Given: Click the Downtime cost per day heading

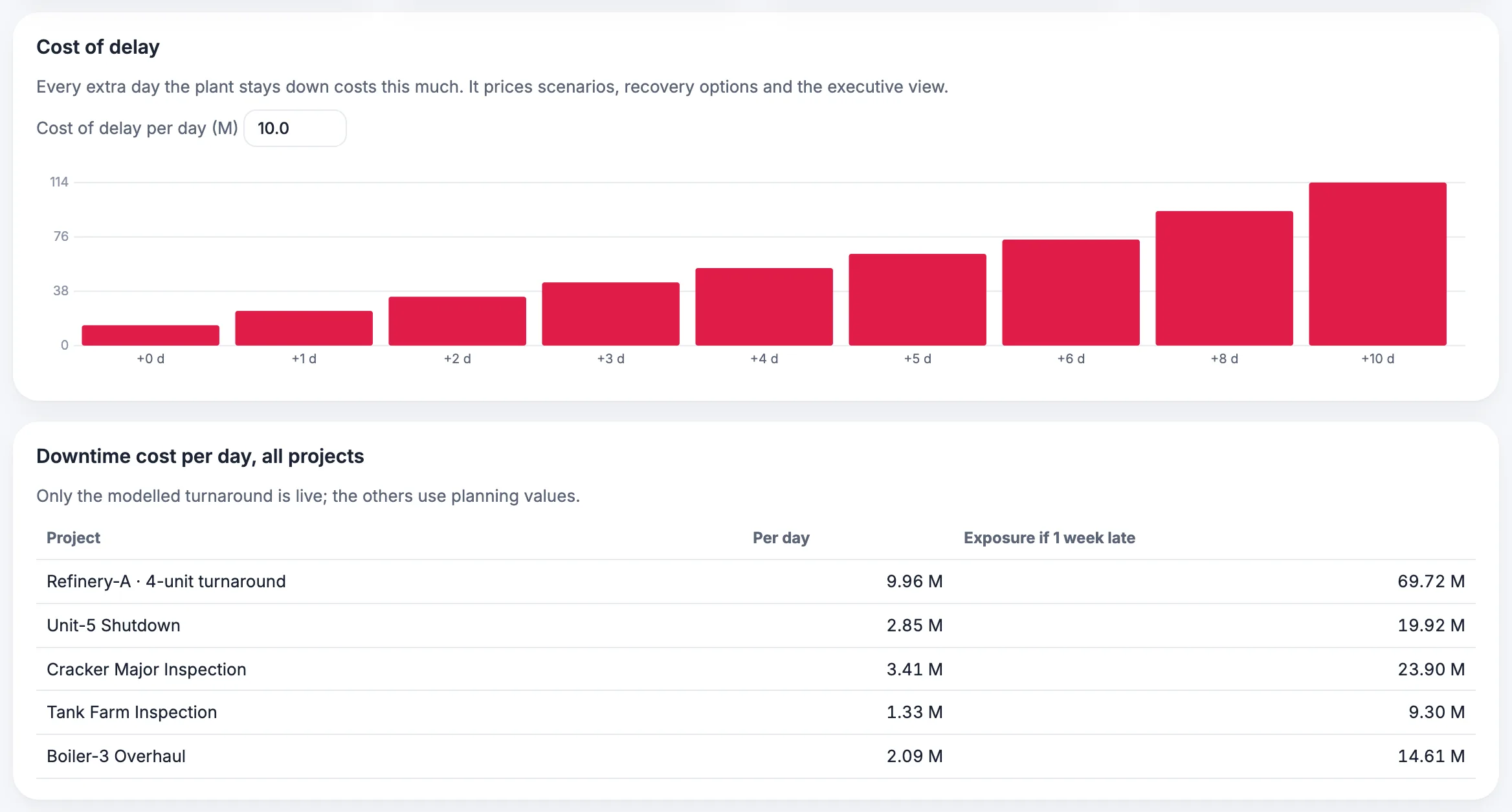Looking at the screenshot, I should pos(200,457).
